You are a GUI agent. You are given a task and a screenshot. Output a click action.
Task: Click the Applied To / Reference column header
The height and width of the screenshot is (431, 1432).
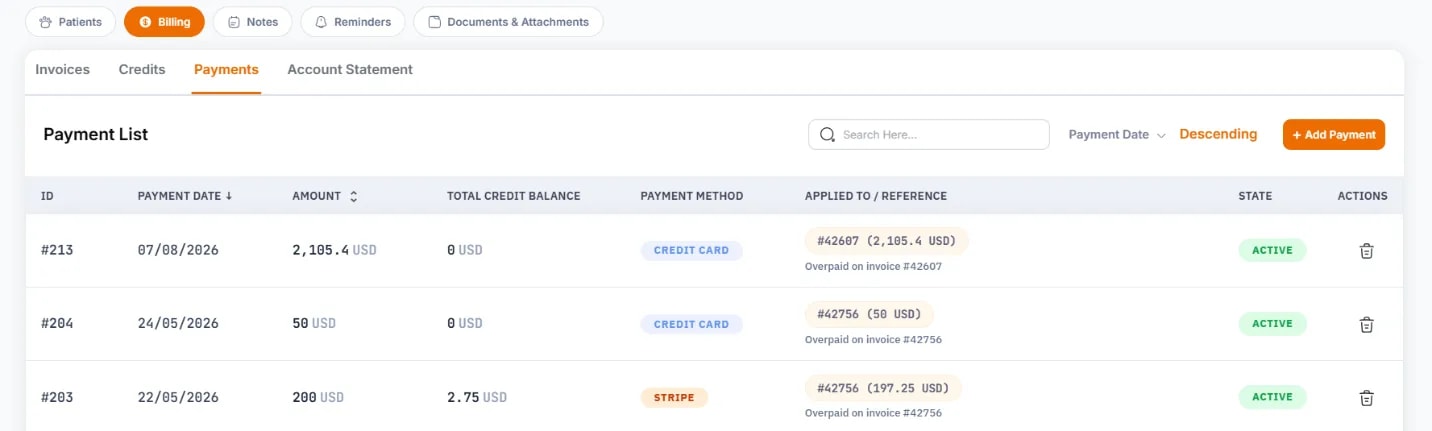[x=876, y=196]
